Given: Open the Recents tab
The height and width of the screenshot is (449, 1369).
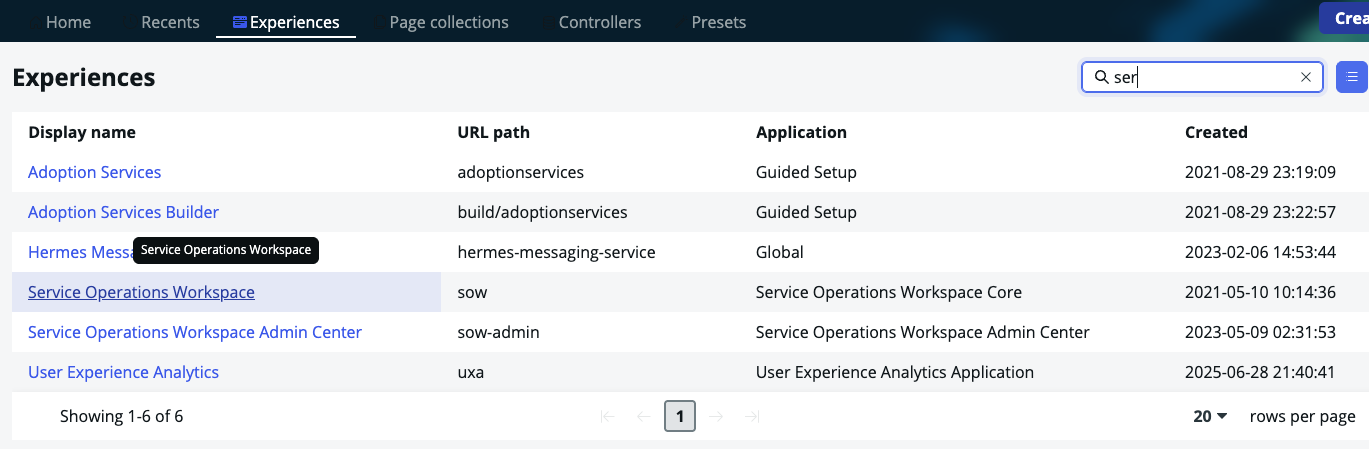Looking at the screenshot, I should point(170,22).
